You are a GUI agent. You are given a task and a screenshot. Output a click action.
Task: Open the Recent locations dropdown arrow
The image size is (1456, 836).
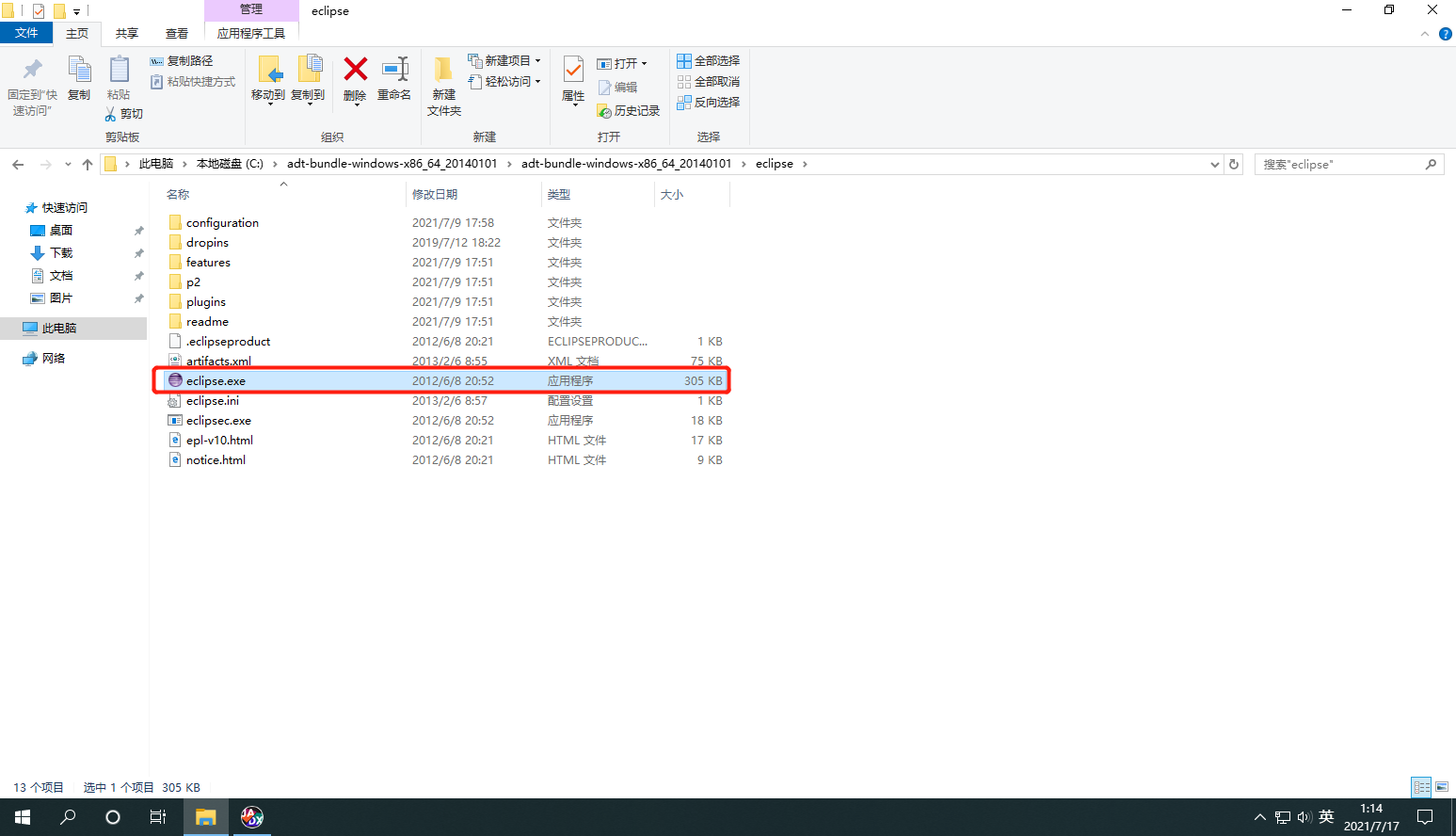coord(68,164)
